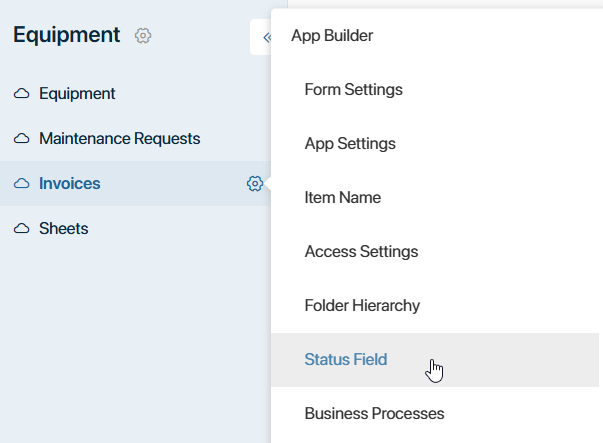Select the Invoices app
Screen dimensions: 603x443
pyautogui.click(x=70, y=183)
